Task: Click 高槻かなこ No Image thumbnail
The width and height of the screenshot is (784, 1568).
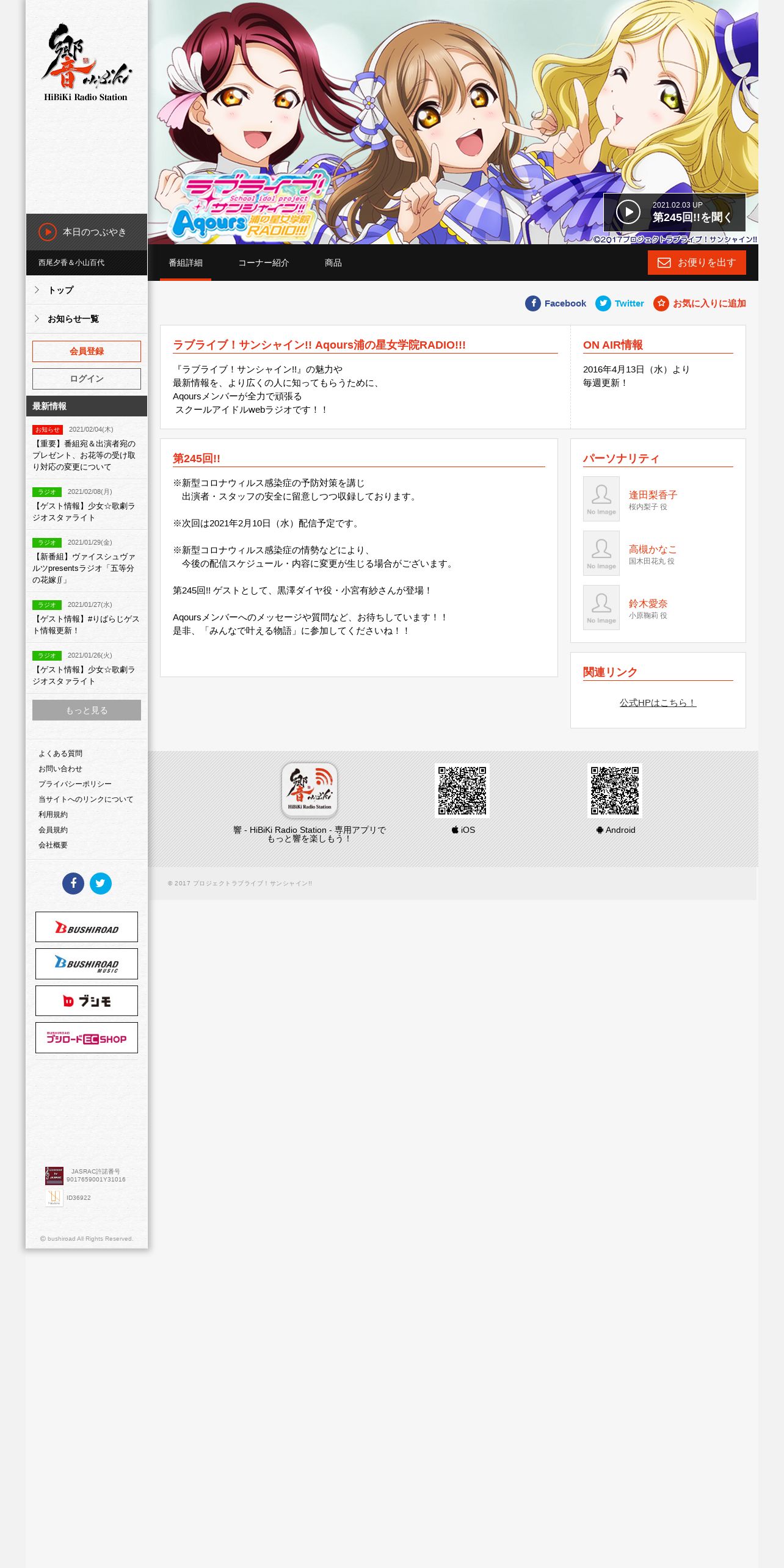Action: 601,553
